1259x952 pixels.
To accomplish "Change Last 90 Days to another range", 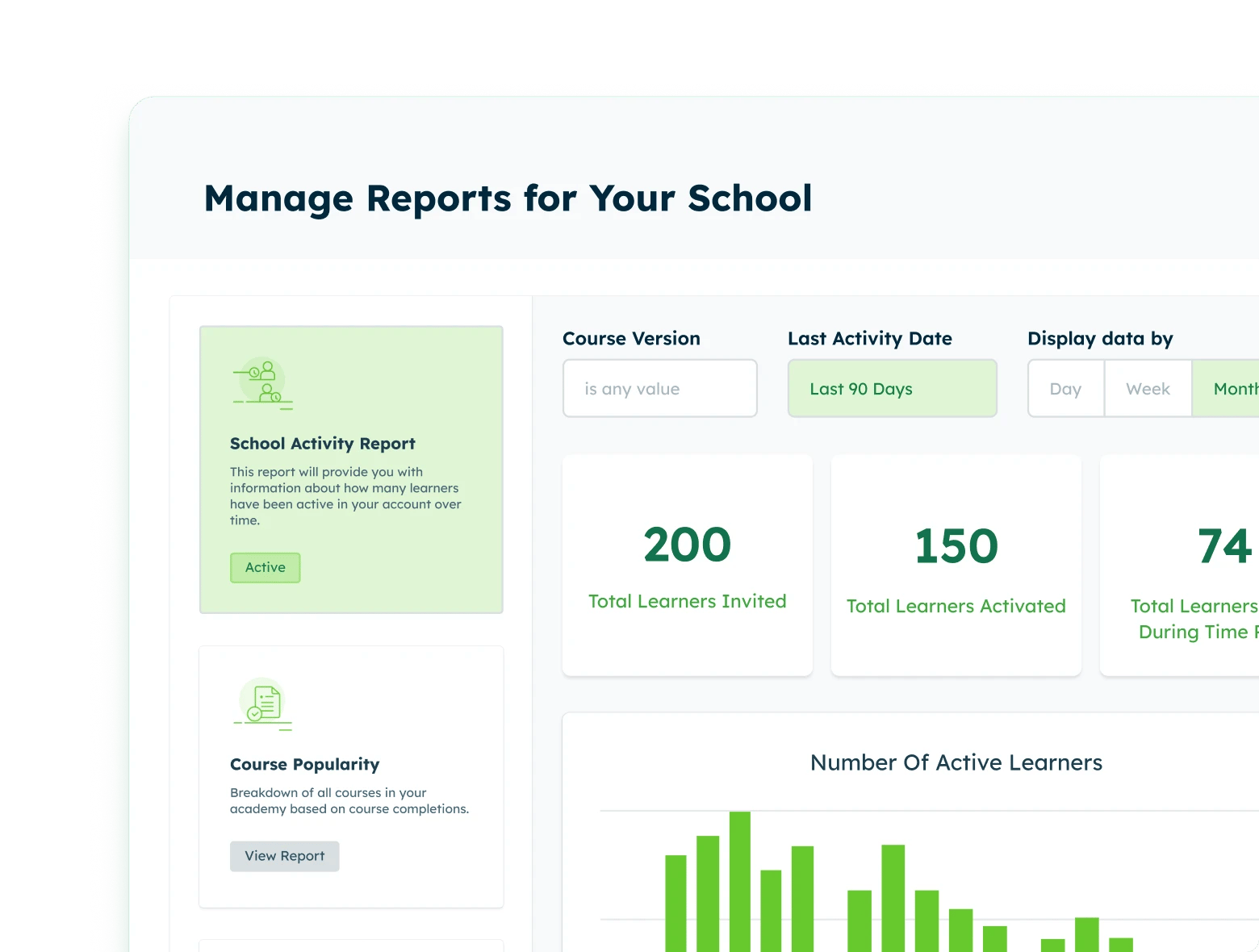I will pos(892,388).
